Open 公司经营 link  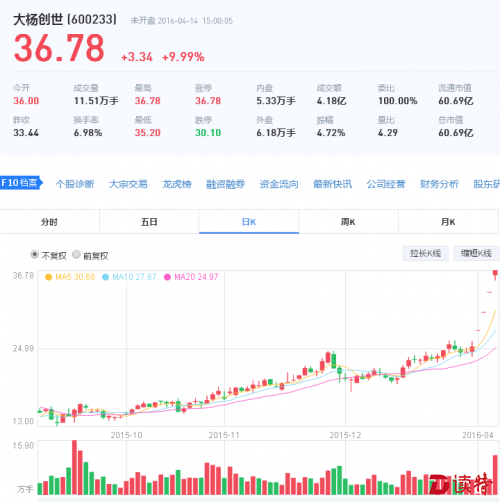[x=386, y=184]
